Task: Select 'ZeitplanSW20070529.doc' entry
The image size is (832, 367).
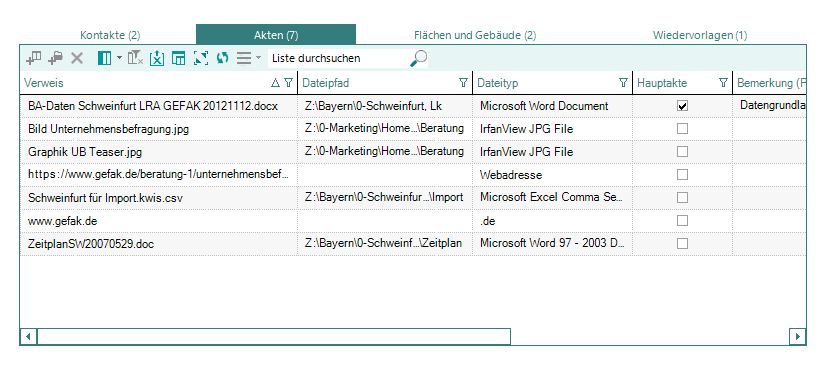Action: pyautogui.click(x=91, y=244)
